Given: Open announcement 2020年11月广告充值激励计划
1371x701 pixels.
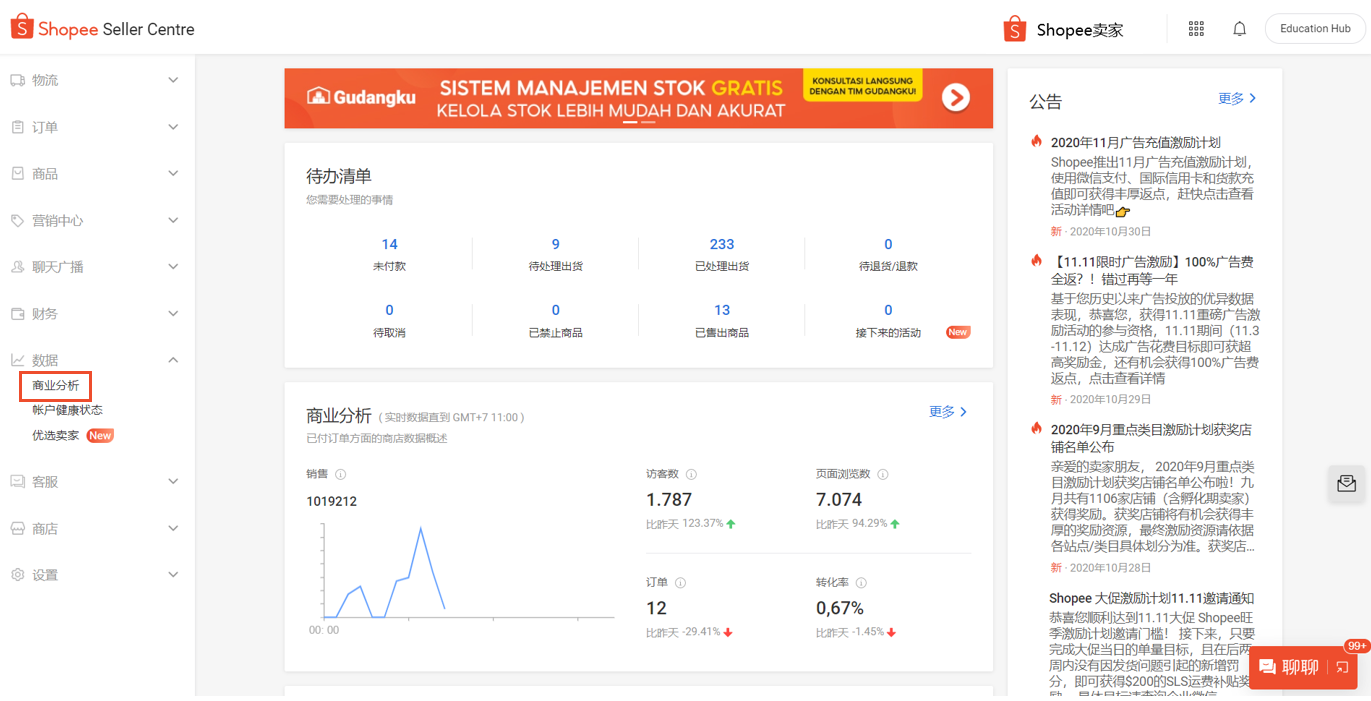Looking at the screenshot, I should click(x=1135, y=143).
